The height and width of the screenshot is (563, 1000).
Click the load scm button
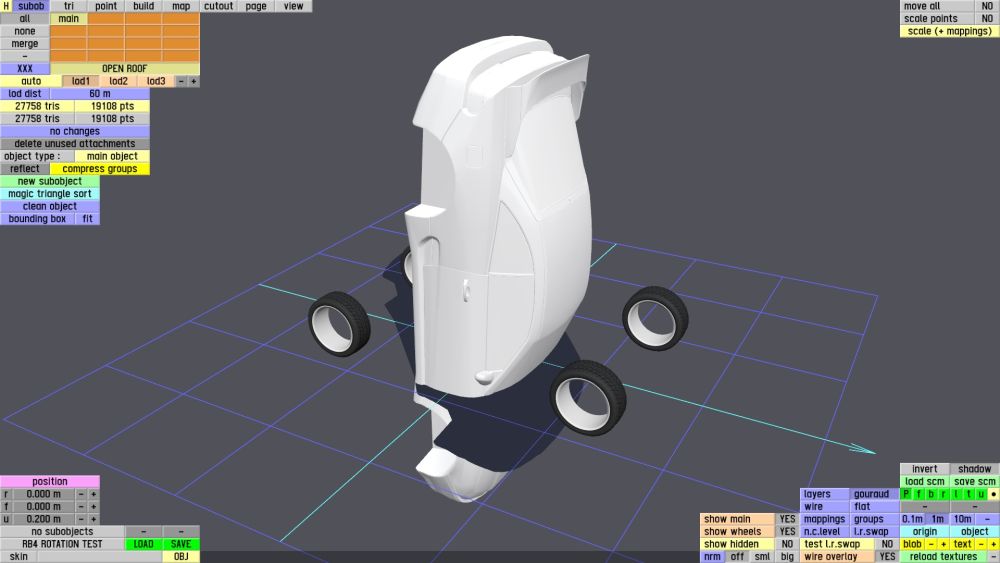[x=925, y=481]
